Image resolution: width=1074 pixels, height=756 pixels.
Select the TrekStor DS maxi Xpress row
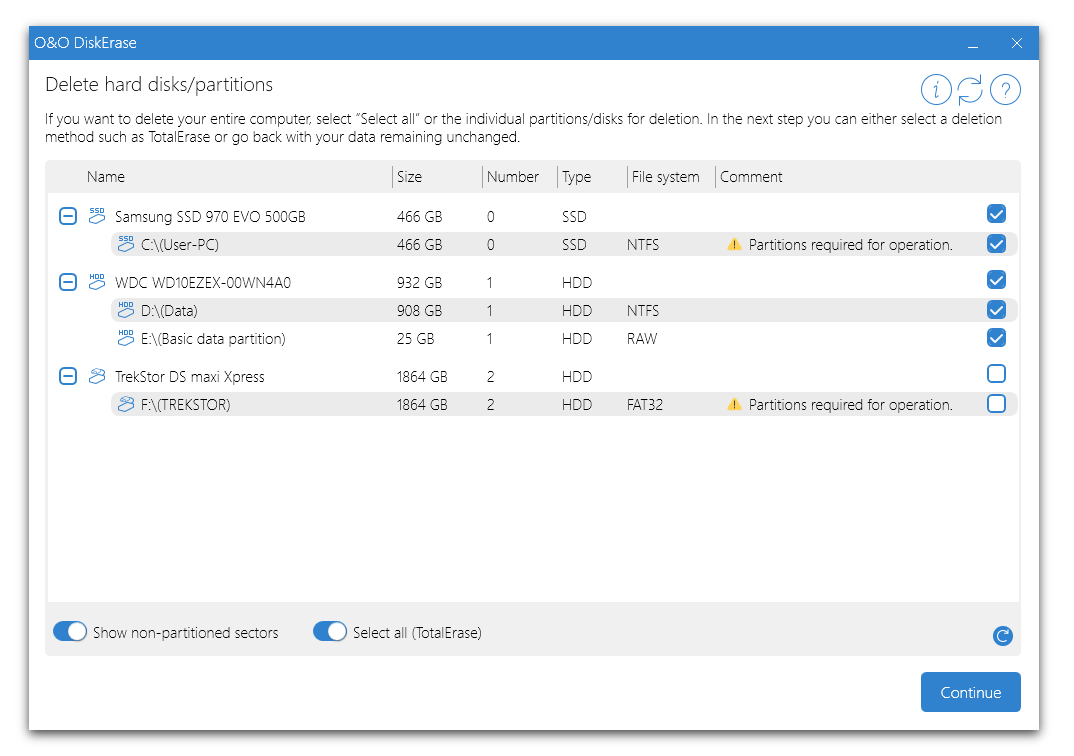tap(533, 377)
